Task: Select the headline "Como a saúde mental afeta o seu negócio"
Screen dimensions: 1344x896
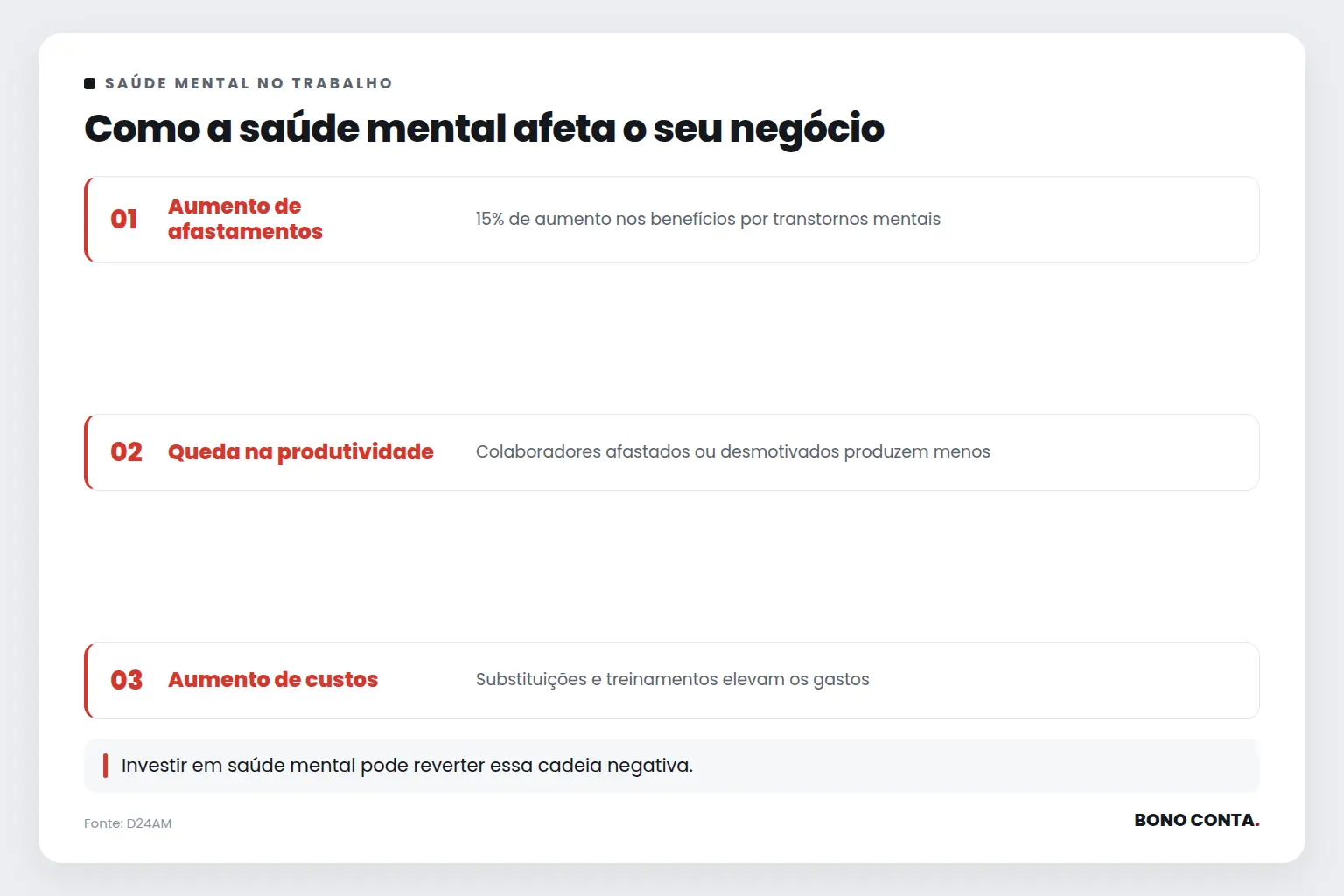Action: 484,129
